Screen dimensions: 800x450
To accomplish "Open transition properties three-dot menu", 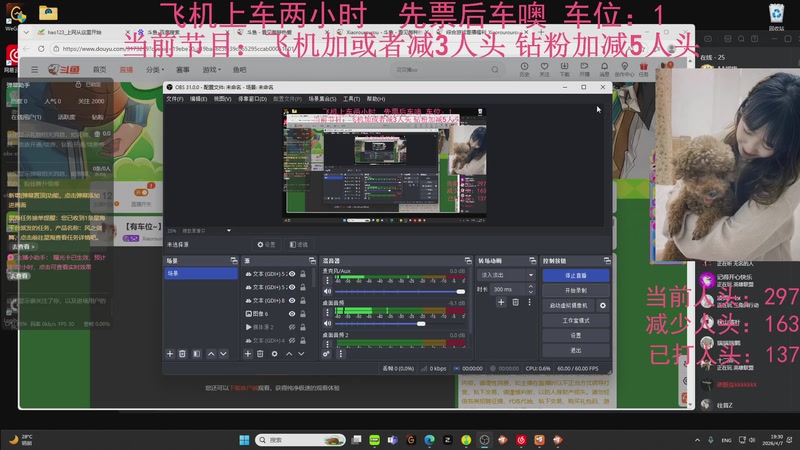I will coord(529,302).
